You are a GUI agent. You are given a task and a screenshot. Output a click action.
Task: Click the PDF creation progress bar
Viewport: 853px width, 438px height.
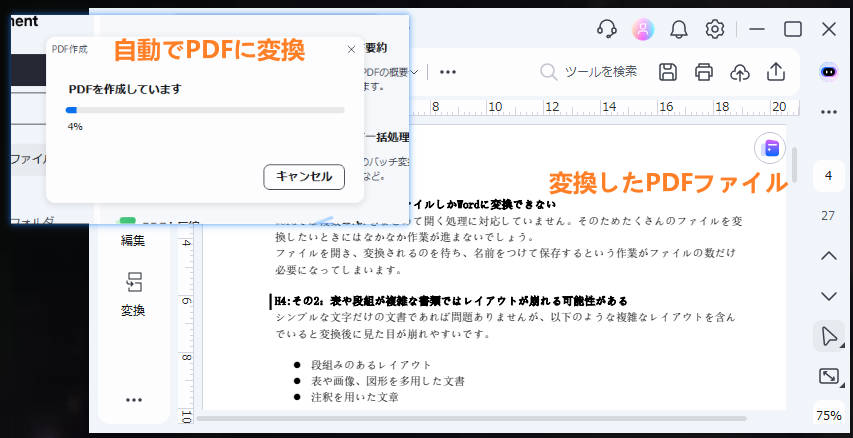point(205,110)
